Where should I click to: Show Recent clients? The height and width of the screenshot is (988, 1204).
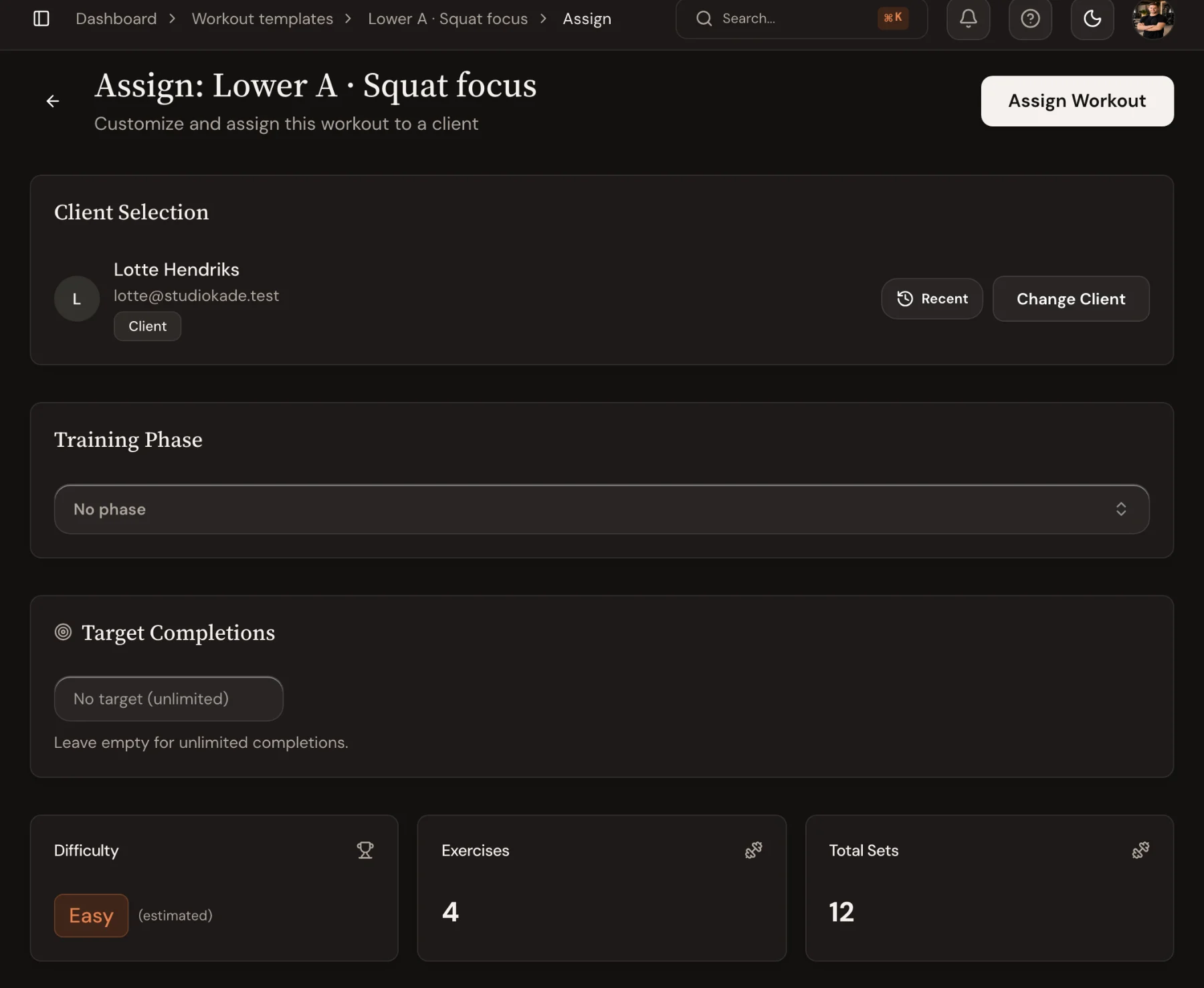(932, 299)
